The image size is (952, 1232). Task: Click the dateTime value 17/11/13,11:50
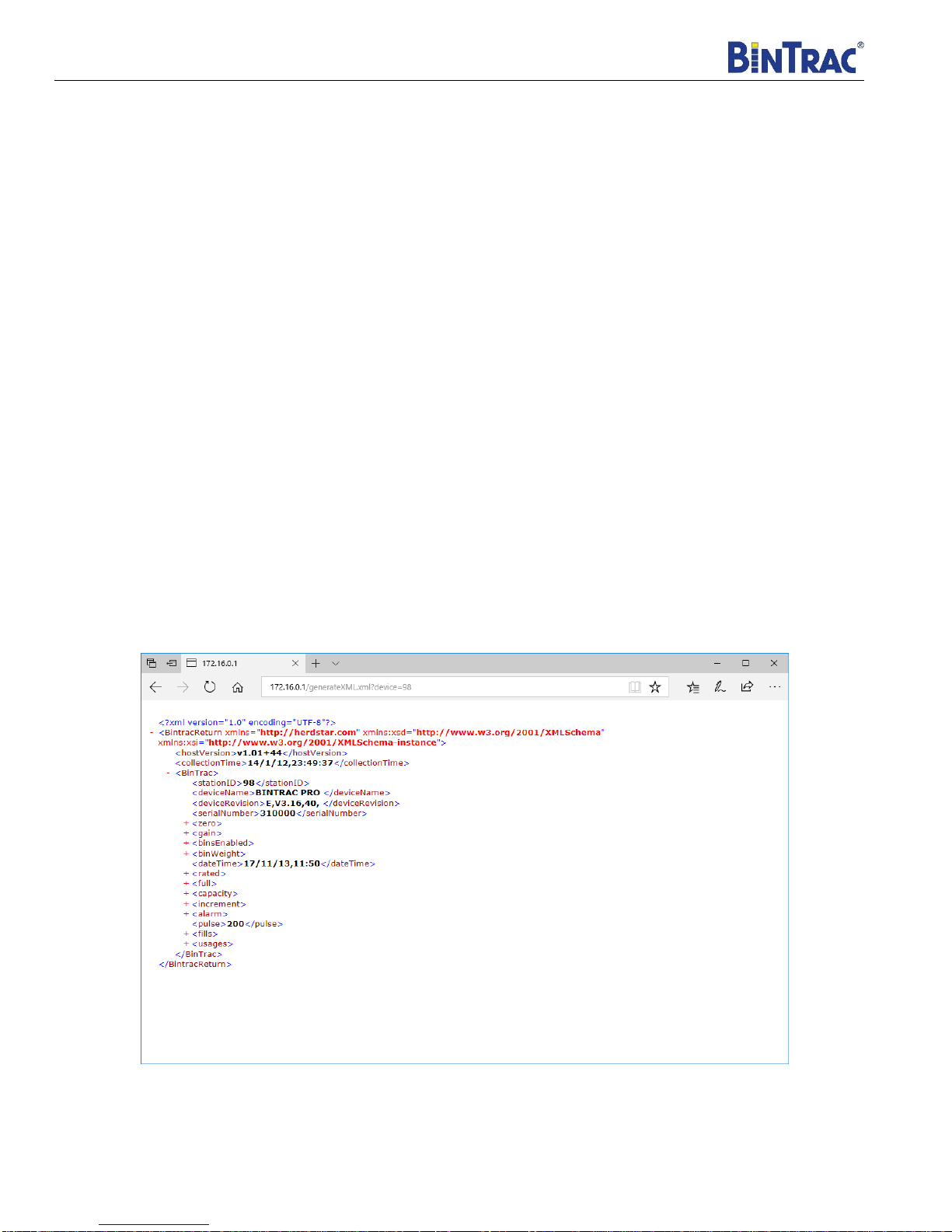[x=281, y=864]
